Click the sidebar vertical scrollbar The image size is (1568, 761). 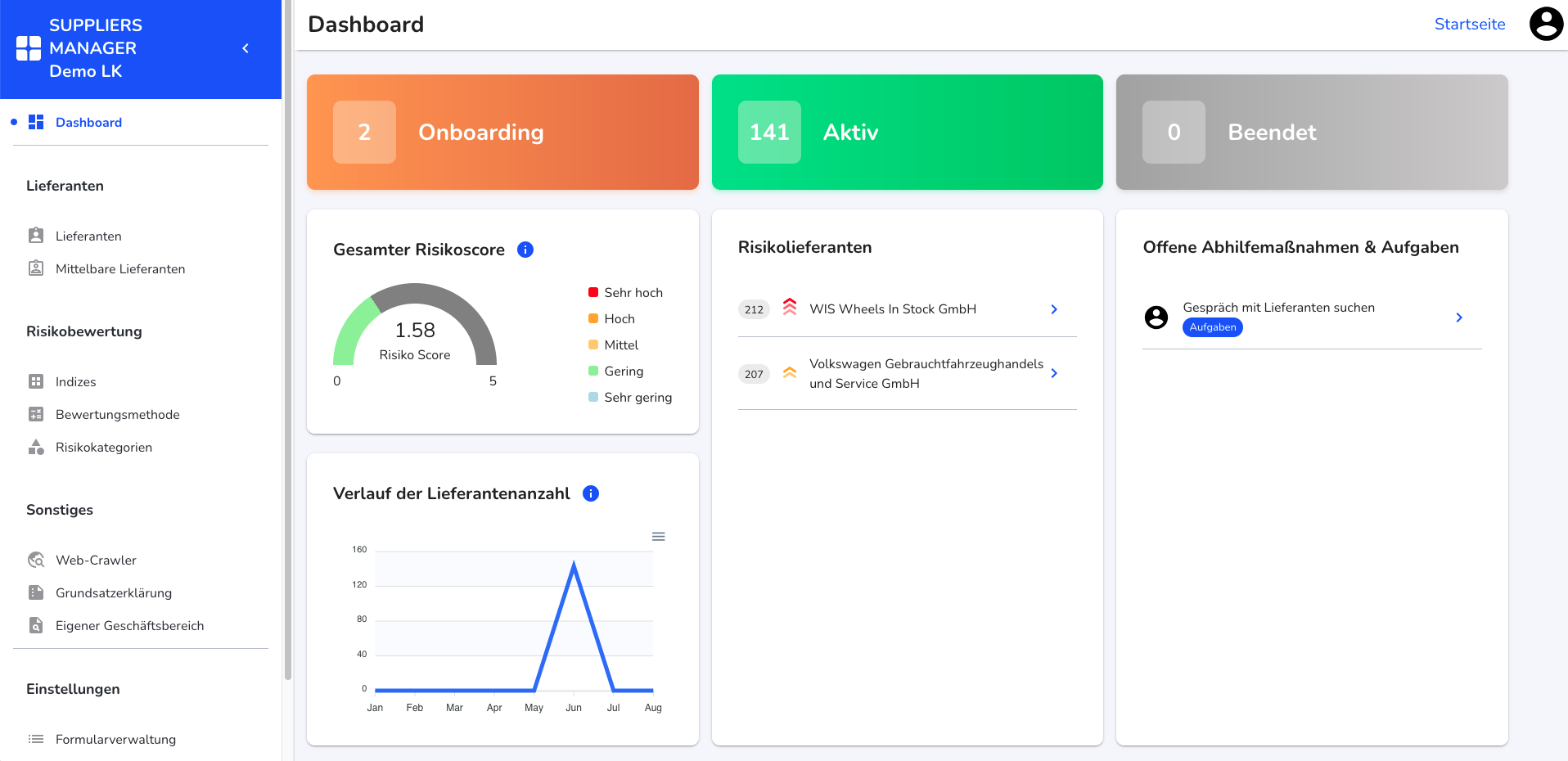click(x=287, y=340)
